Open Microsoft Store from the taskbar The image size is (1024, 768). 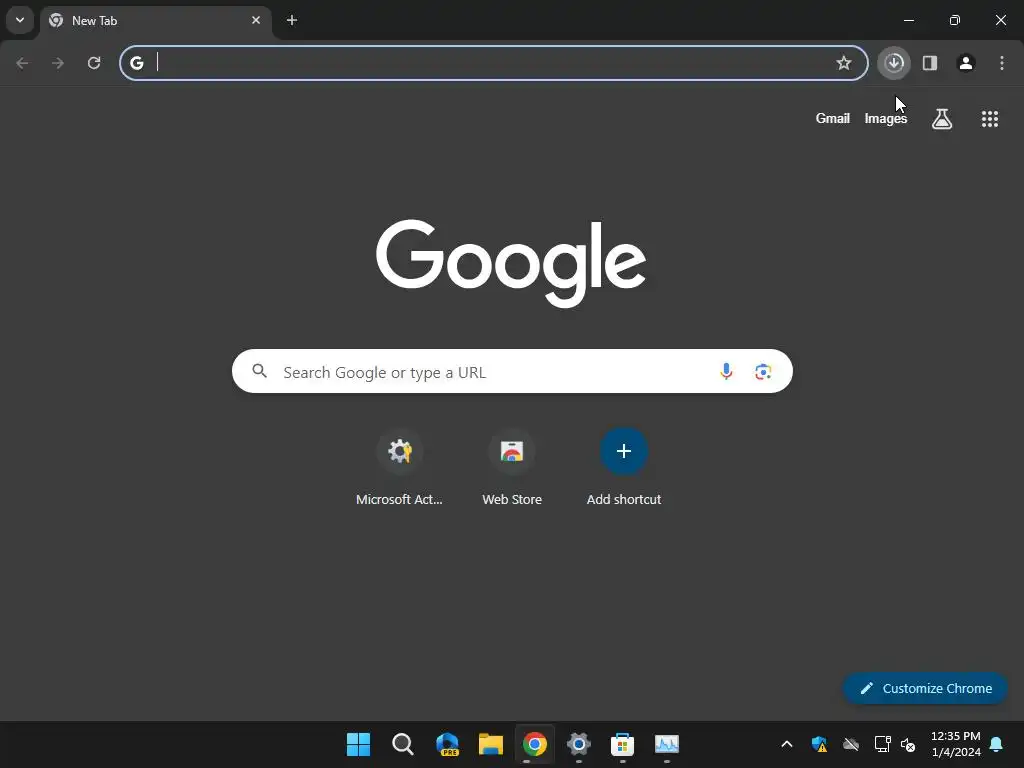pyautogui.click(x=622, y=744)
